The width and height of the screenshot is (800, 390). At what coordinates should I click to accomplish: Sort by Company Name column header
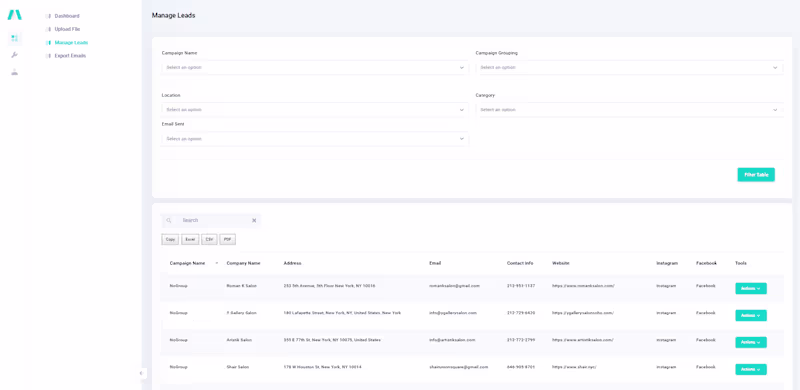point(243,263)
